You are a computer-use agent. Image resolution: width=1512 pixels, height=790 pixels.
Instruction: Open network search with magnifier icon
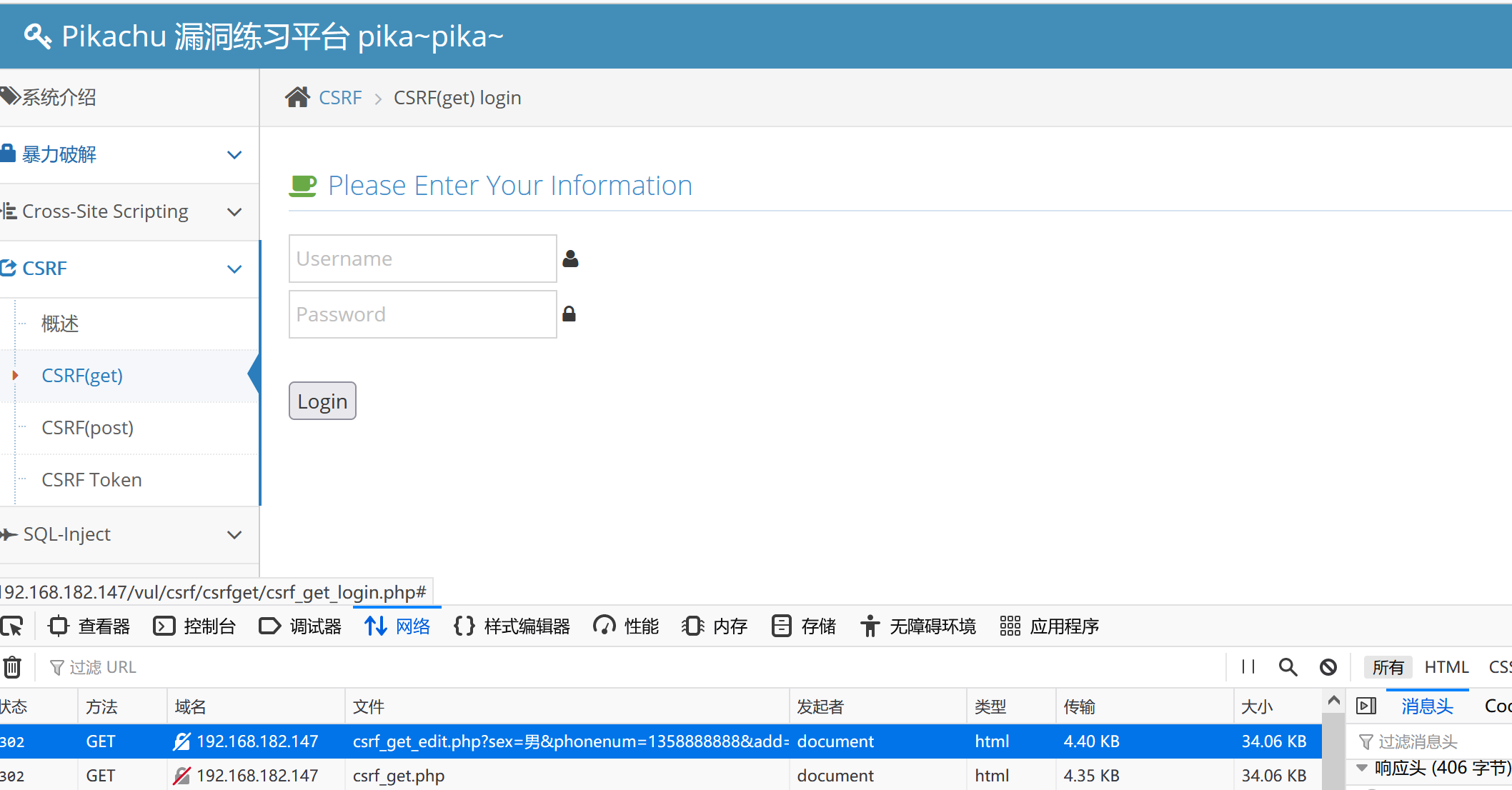point(1288,667)
